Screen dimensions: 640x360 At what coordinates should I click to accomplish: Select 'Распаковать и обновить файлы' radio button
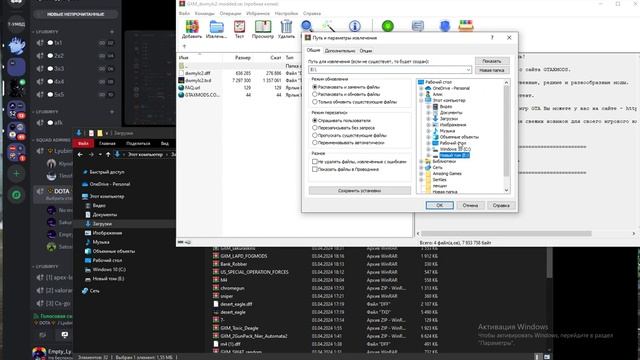(315, 94)
